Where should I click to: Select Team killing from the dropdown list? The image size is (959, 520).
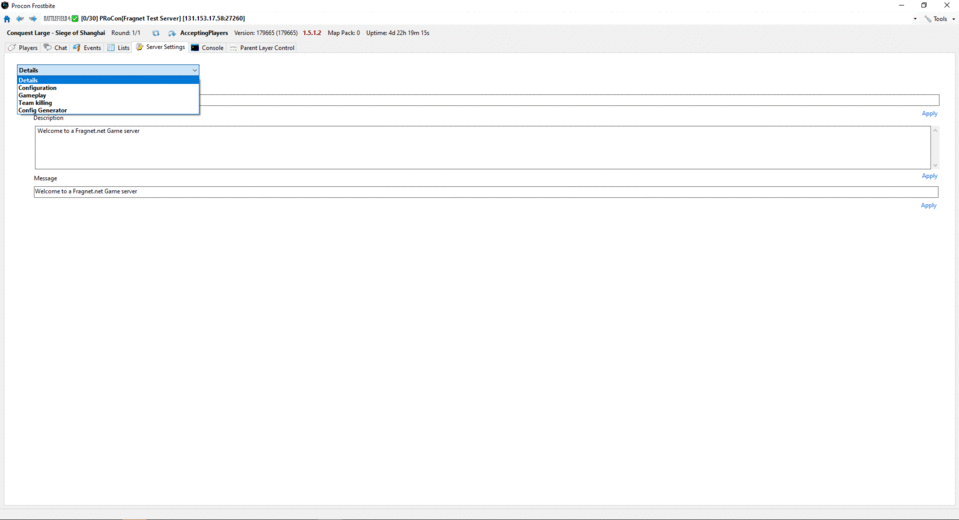[108, 103]
